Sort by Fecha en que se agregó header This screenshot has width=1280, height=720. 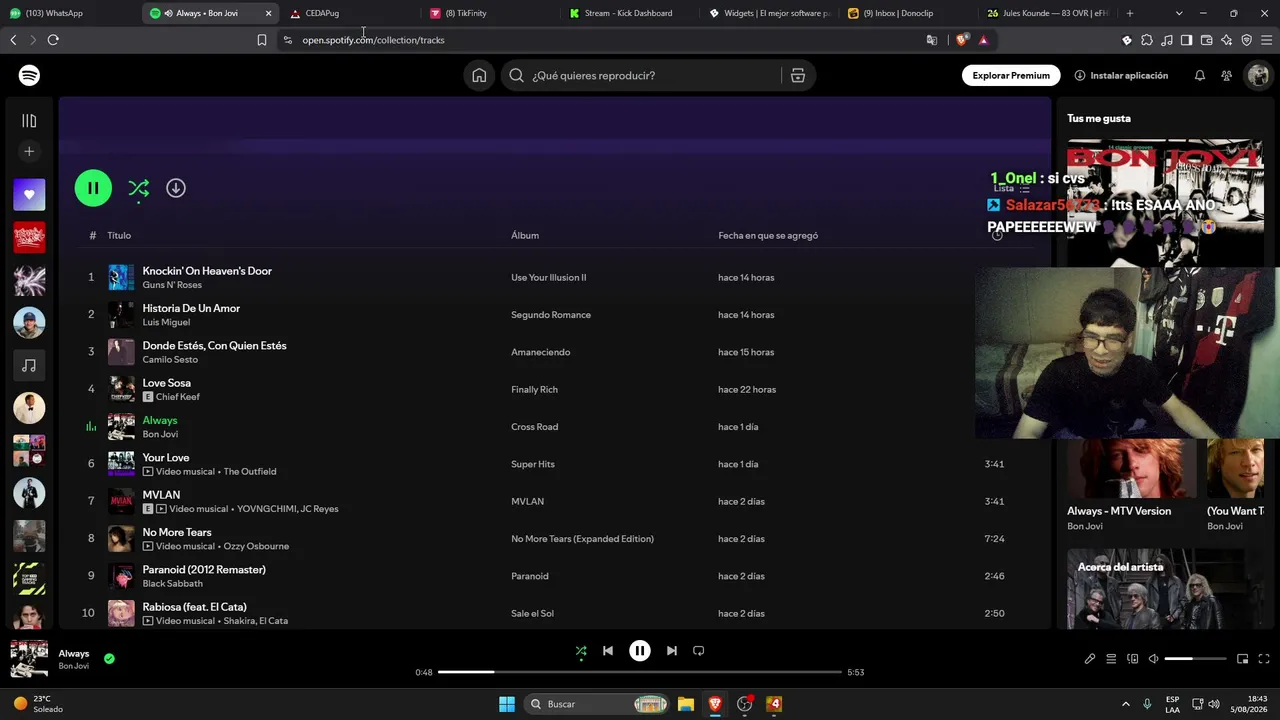(768, 235)
